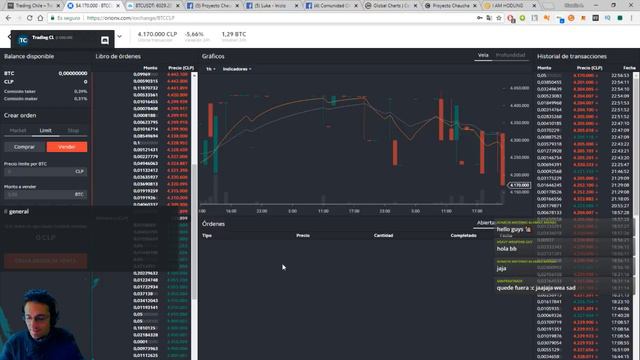The height and width of the screenshot is (360, 640).
Task: Close the Trading Chile browser tab
Action: 58,6
